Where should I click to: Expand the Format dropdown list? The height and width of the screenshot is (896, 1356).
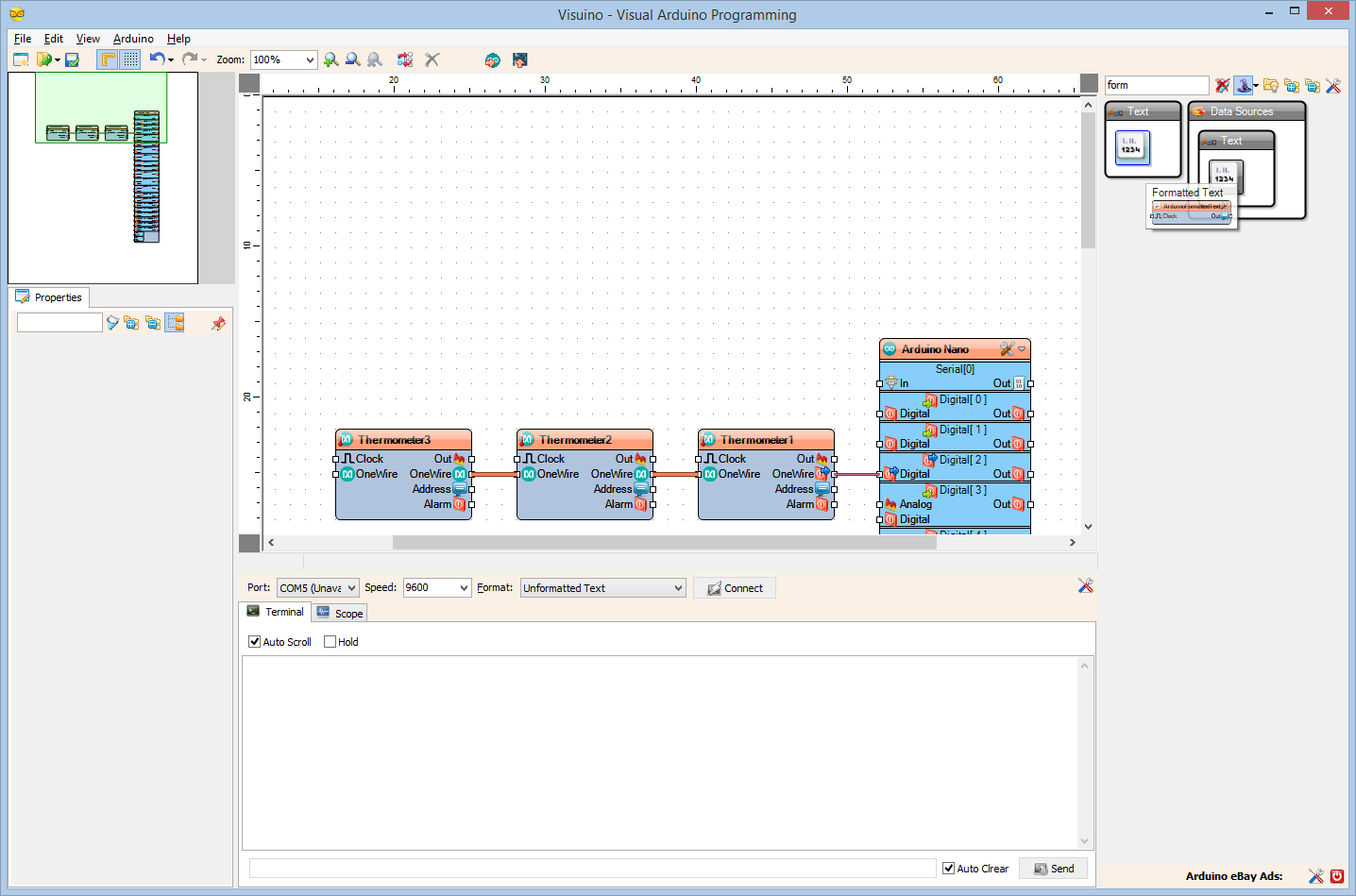point(678,588)
